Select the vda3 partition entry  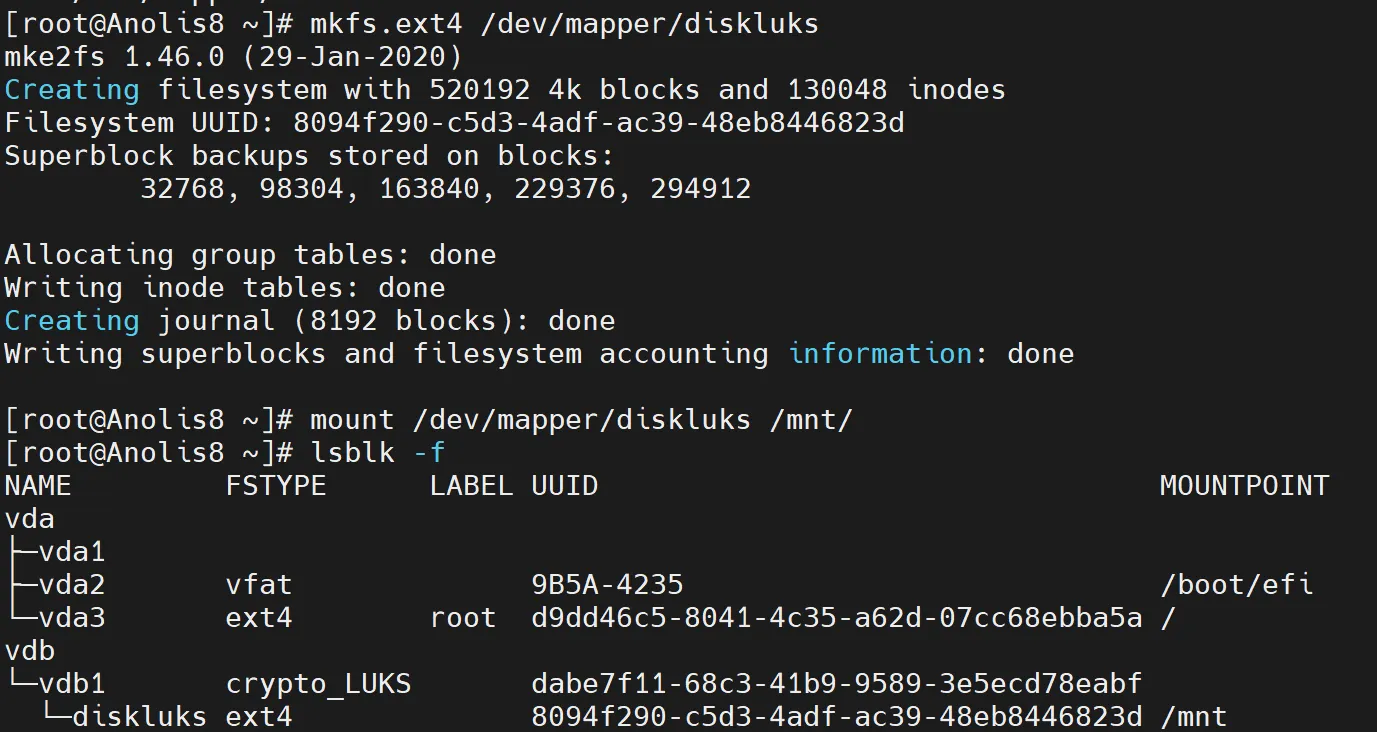click(72, 618)
